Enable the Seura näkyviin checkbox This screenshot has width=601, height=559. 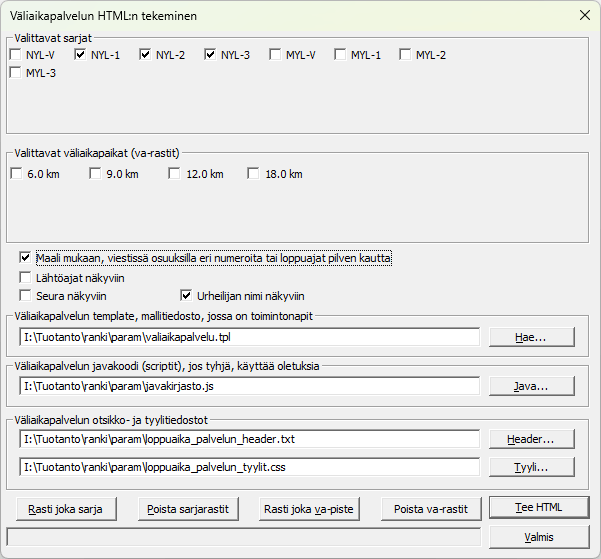click(26, 296)
